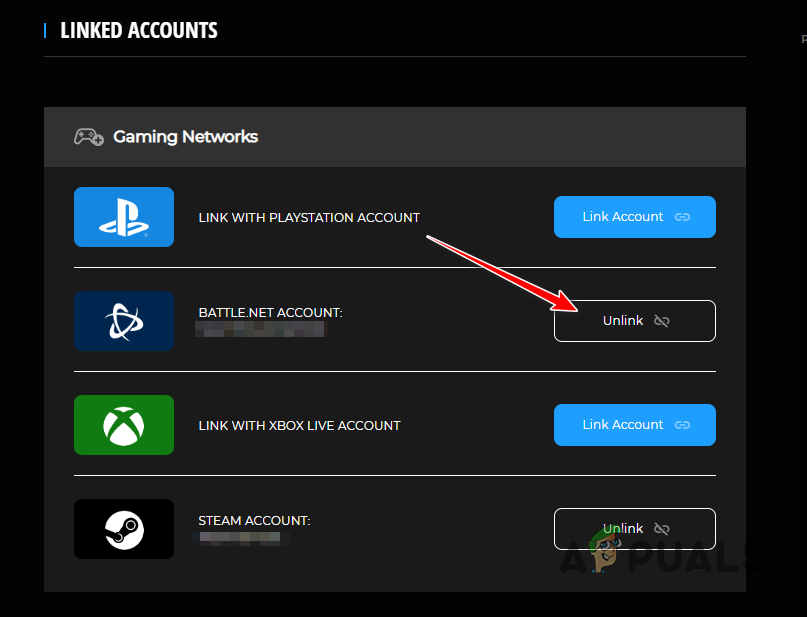Click the chain-link icon on PlayStation's Link Account button
Image resolution: width=807 pixels, height=617 pixels.
pos(683,217)
